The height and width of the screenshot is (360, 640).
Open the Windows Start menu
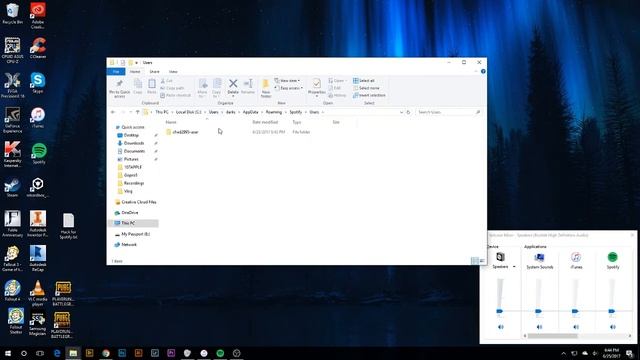click(x=7, y=353)
